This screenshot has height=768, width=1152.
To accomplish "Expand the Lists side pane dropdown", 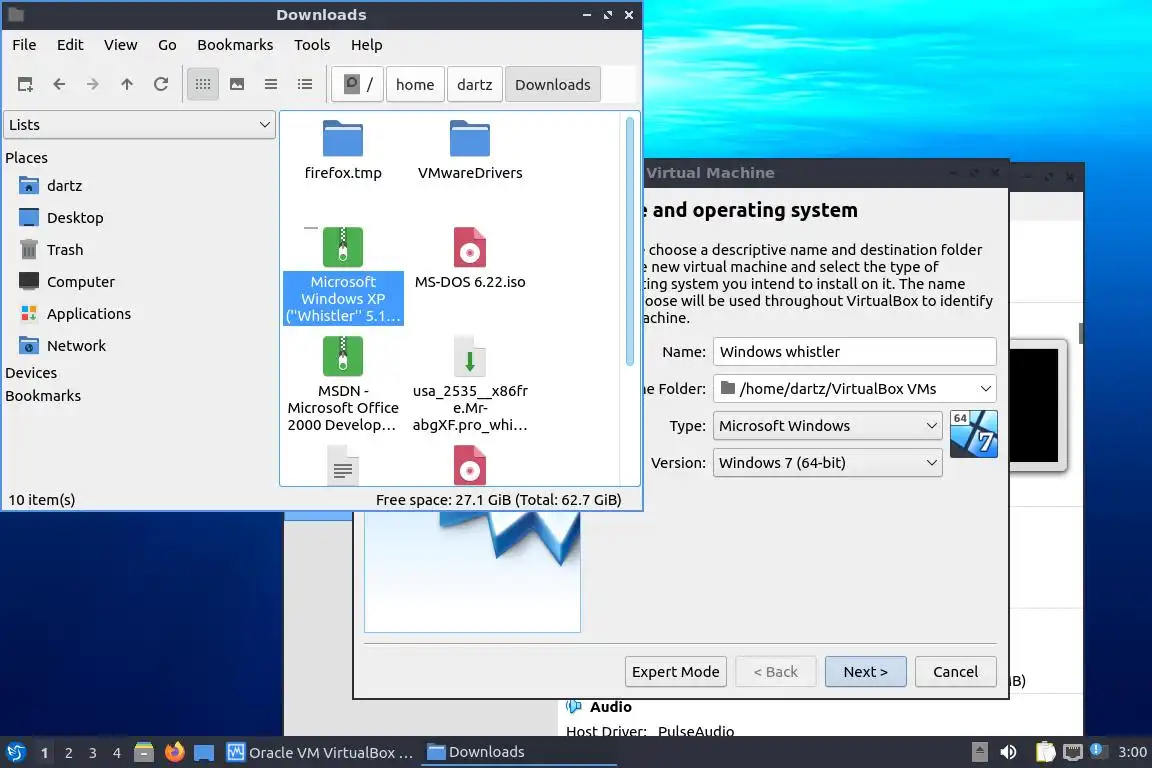I will pos(140,125).
